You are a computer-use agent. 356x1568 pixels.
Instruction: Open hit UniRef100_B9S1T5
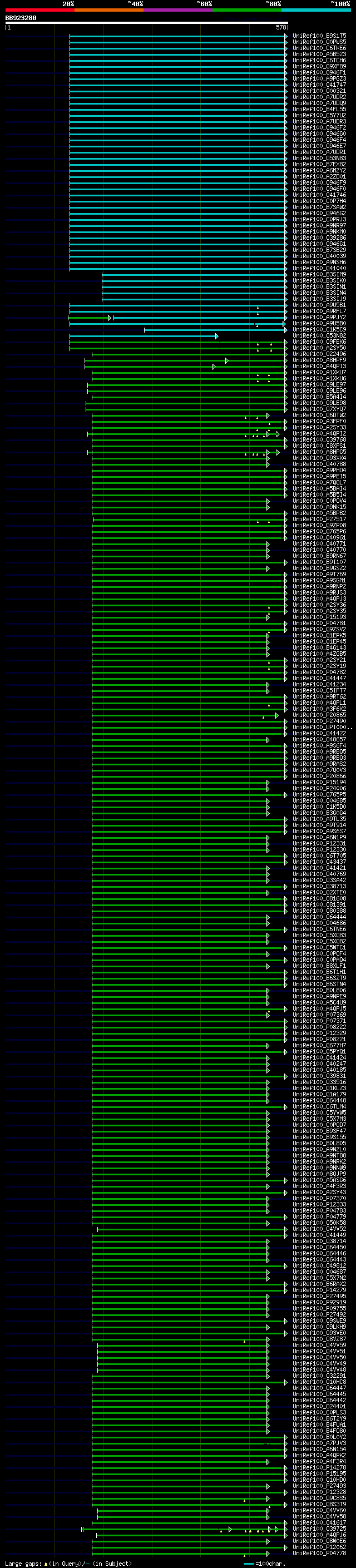point(319,36)
